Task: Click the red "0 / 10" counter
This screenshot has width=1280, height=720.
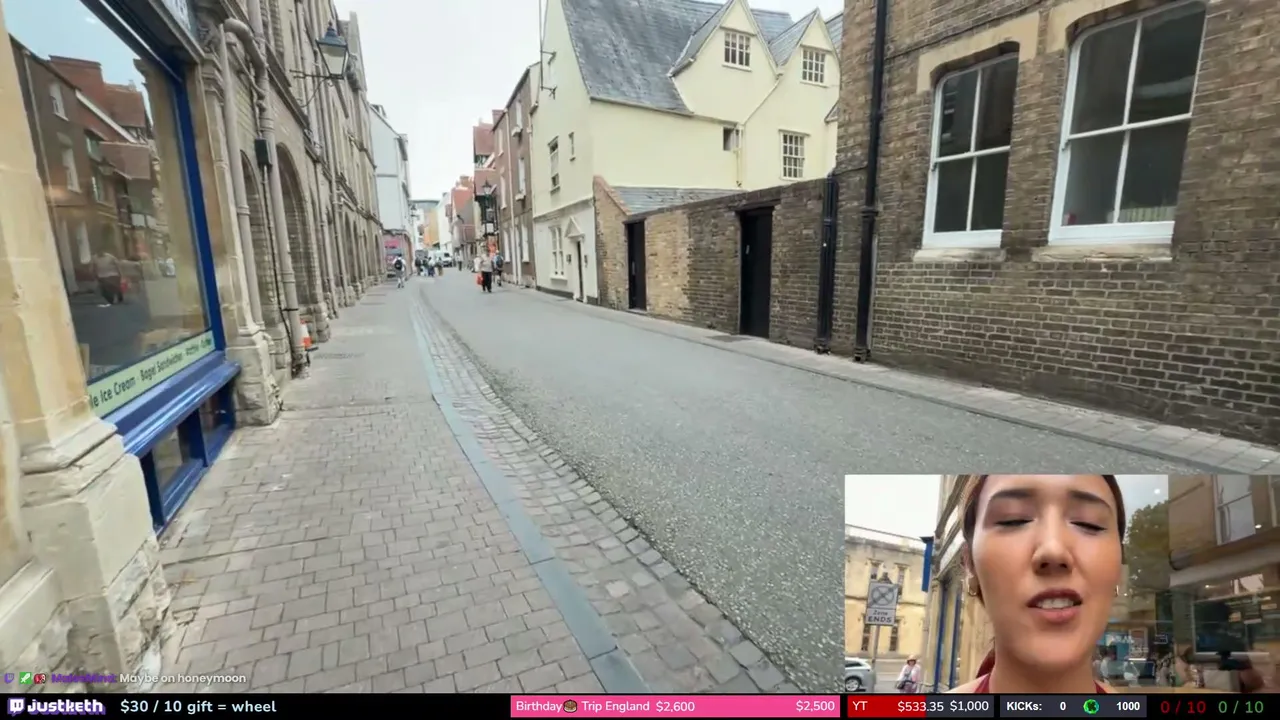Action: 1183,707
